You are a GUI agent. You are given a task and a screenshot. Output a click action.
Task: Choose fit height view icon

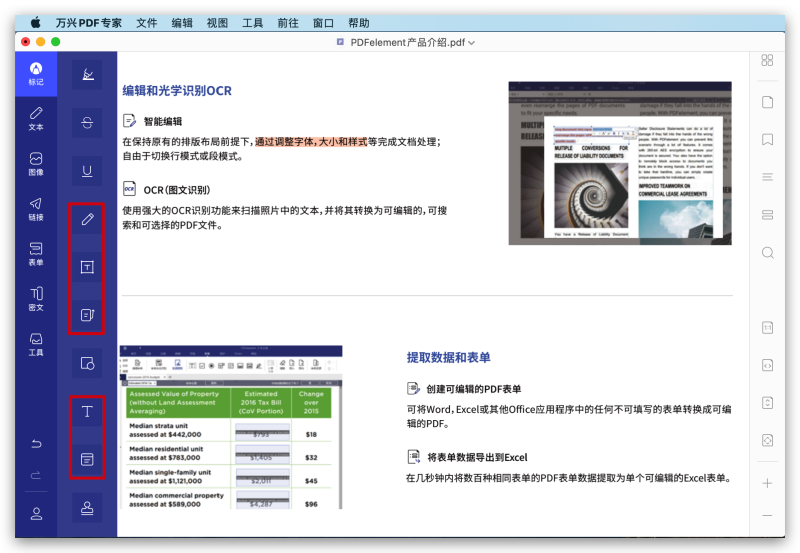[x=767, y=403]
